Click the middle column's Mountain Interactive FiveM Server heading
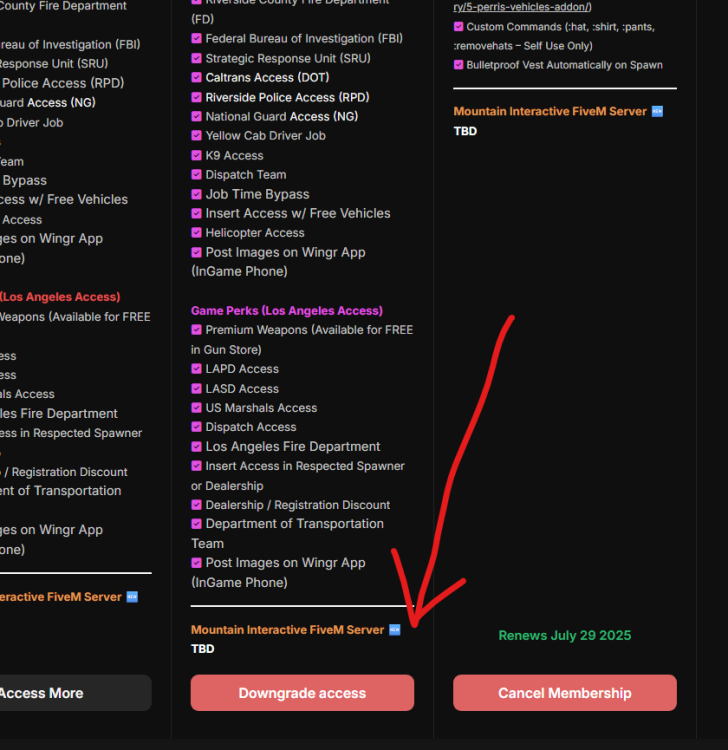Image resolution: width=728 pixels, height=750 pixels. tap(287, 629)
